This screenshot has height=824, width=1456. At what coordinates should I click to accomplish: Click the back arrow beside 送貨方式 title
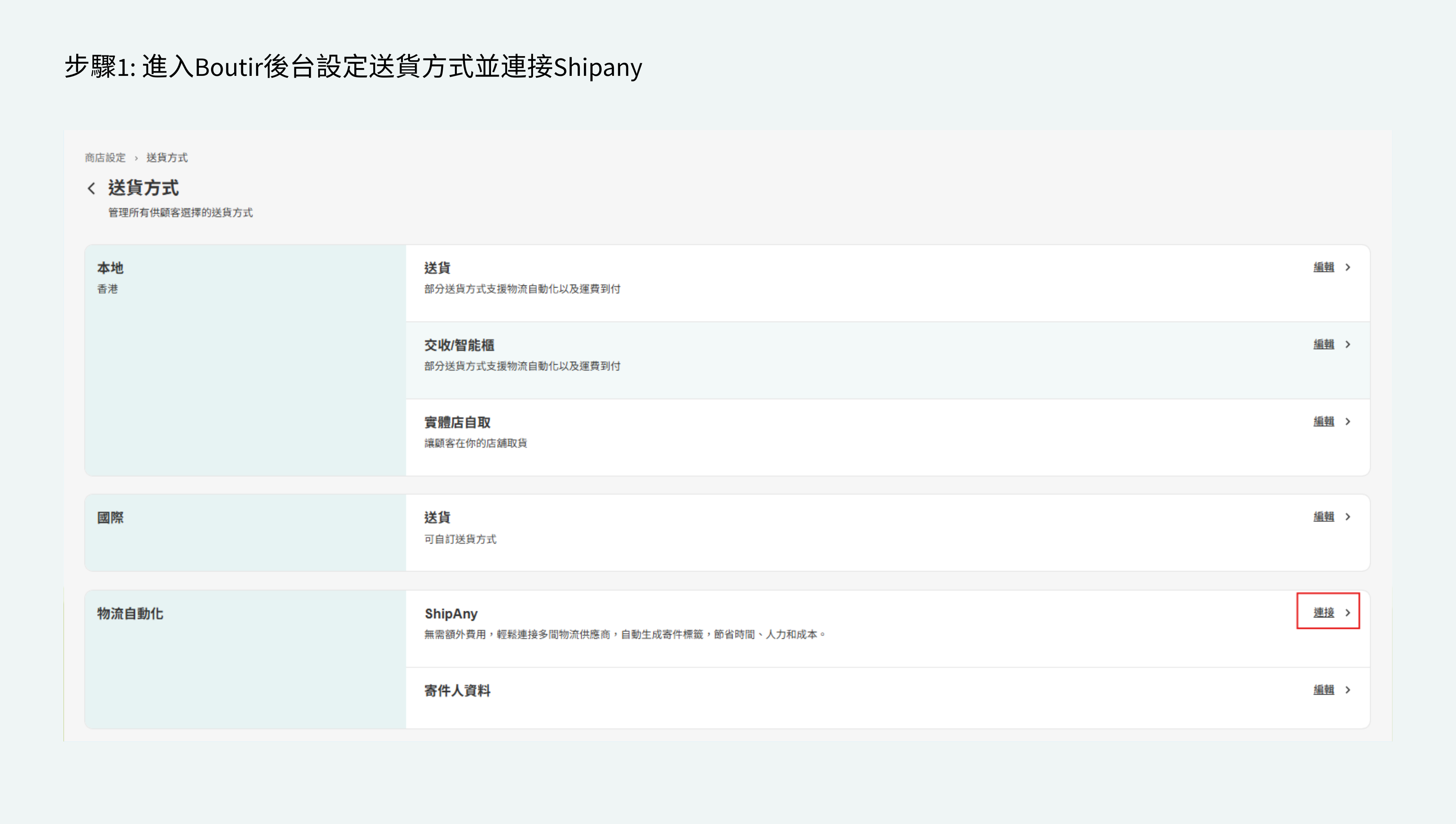(x=91, y=189)
